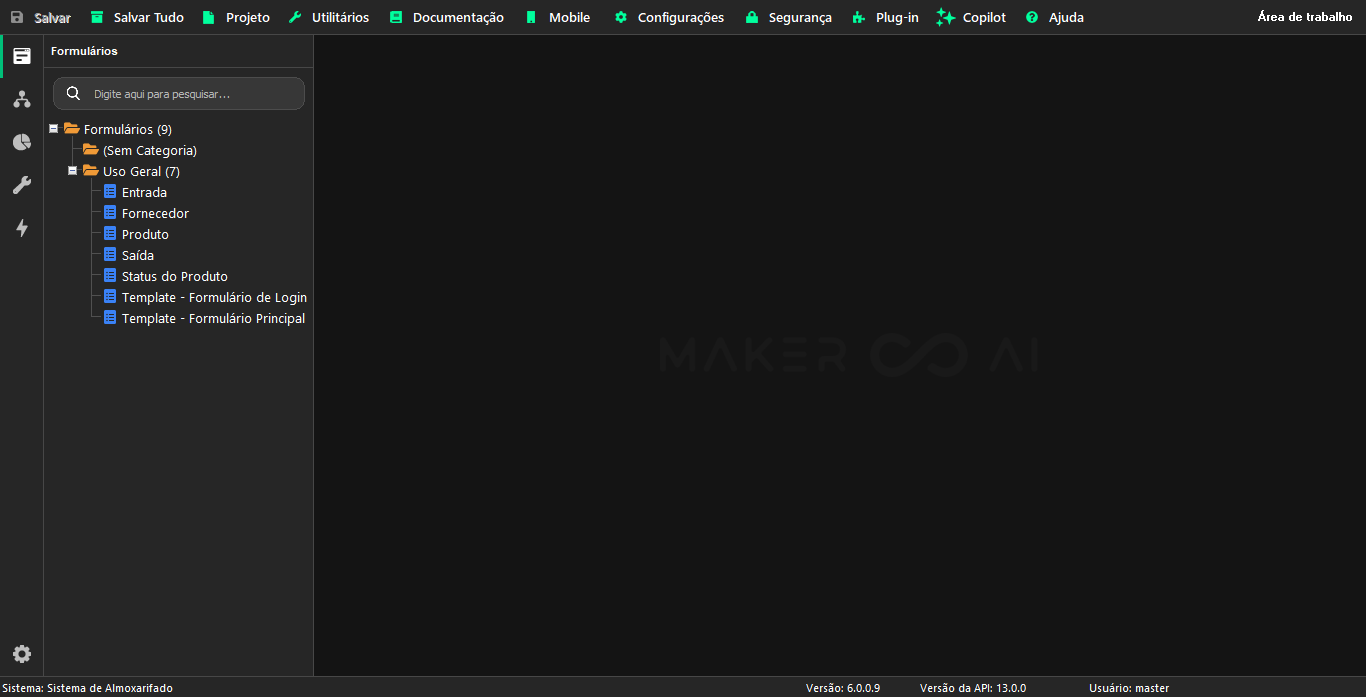Viewport: 1366px width, 697px height.
Task: Select the Entrada form
Action: (x=144, y=192)
